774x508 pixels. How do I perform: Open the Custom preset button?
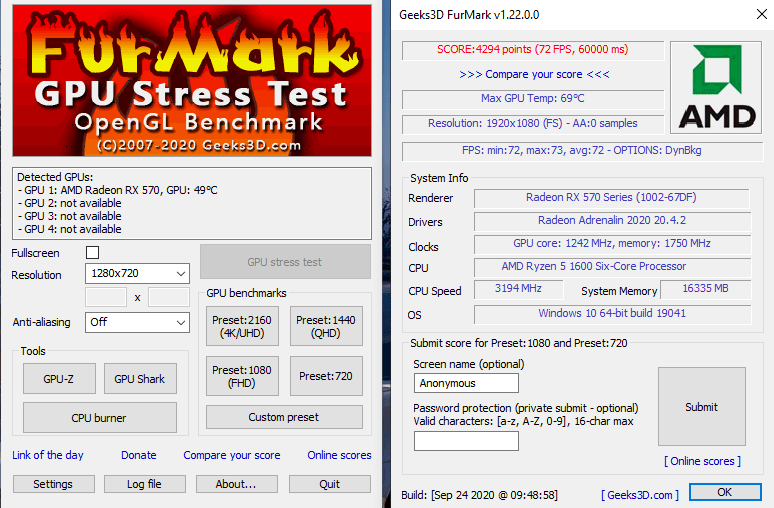coord(284,417)
